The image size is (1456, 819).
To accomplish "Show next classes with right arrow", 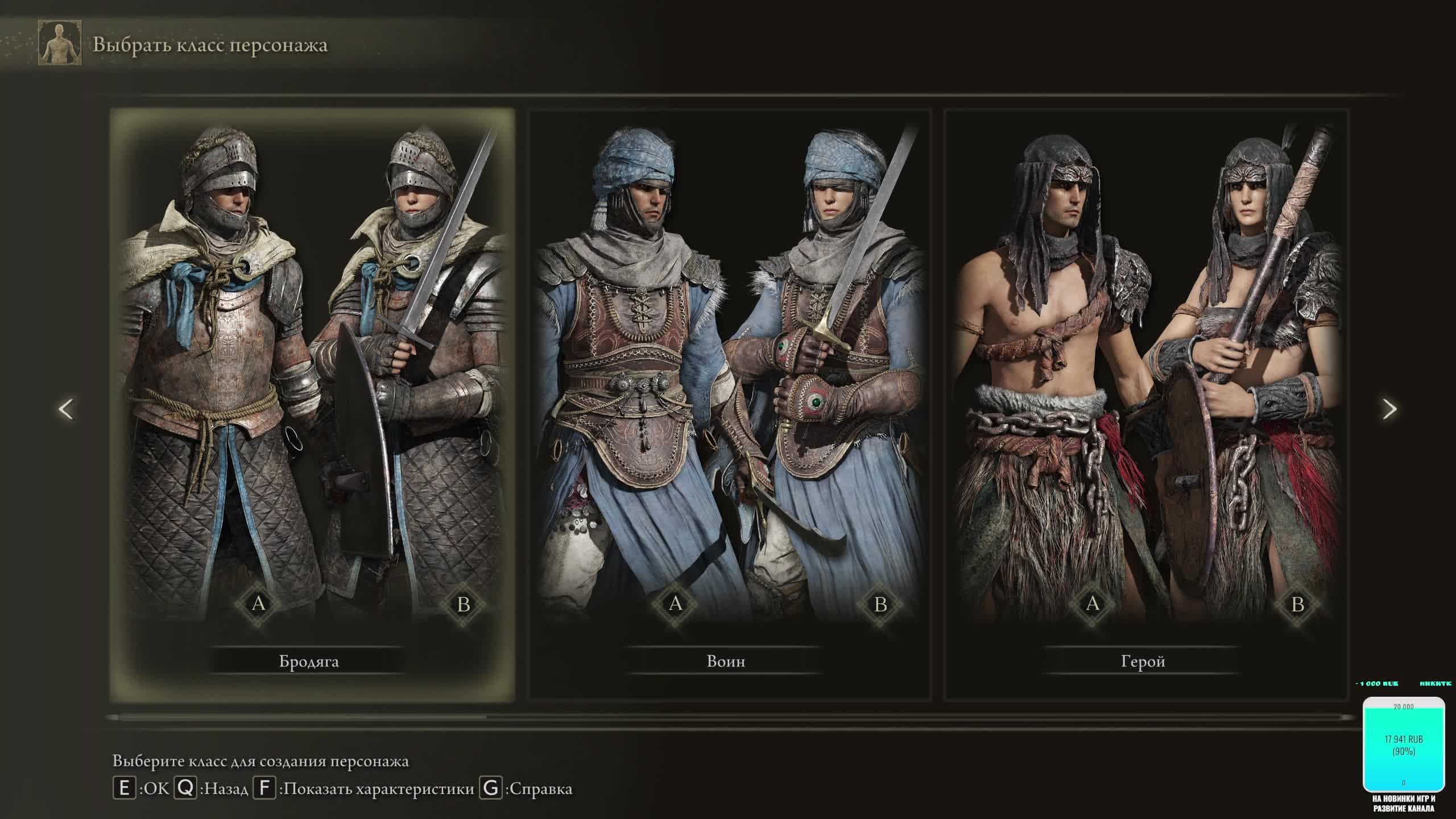I will (x=1389, y=409).
